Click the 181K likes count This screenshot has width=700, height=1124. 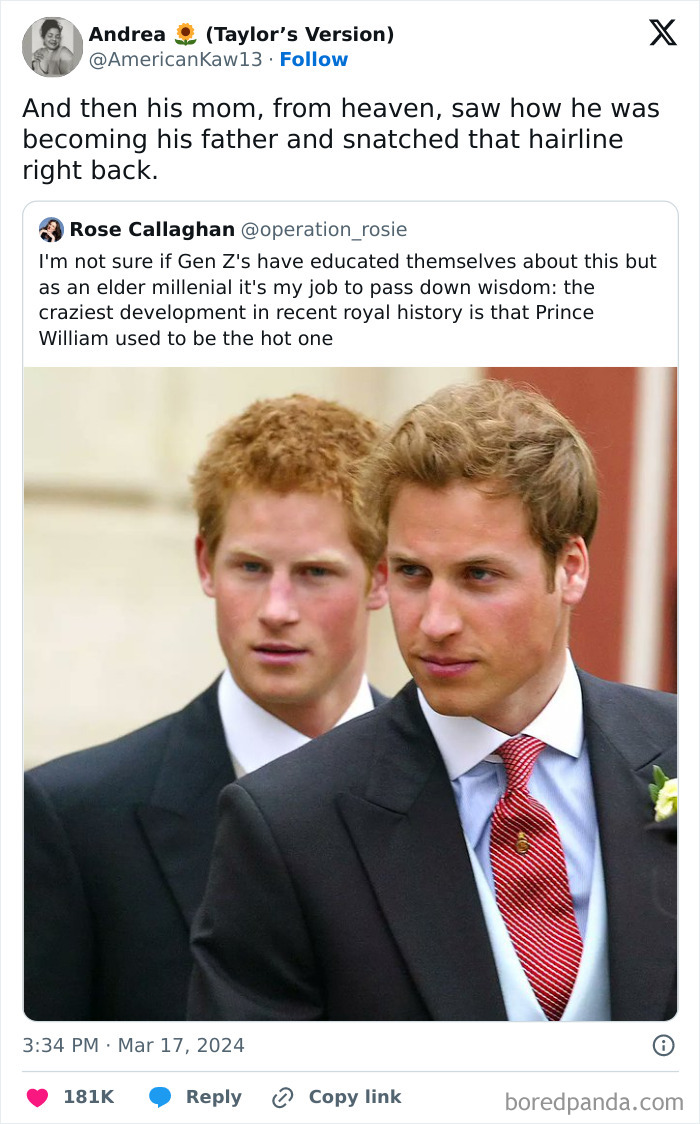(88, 1097)
